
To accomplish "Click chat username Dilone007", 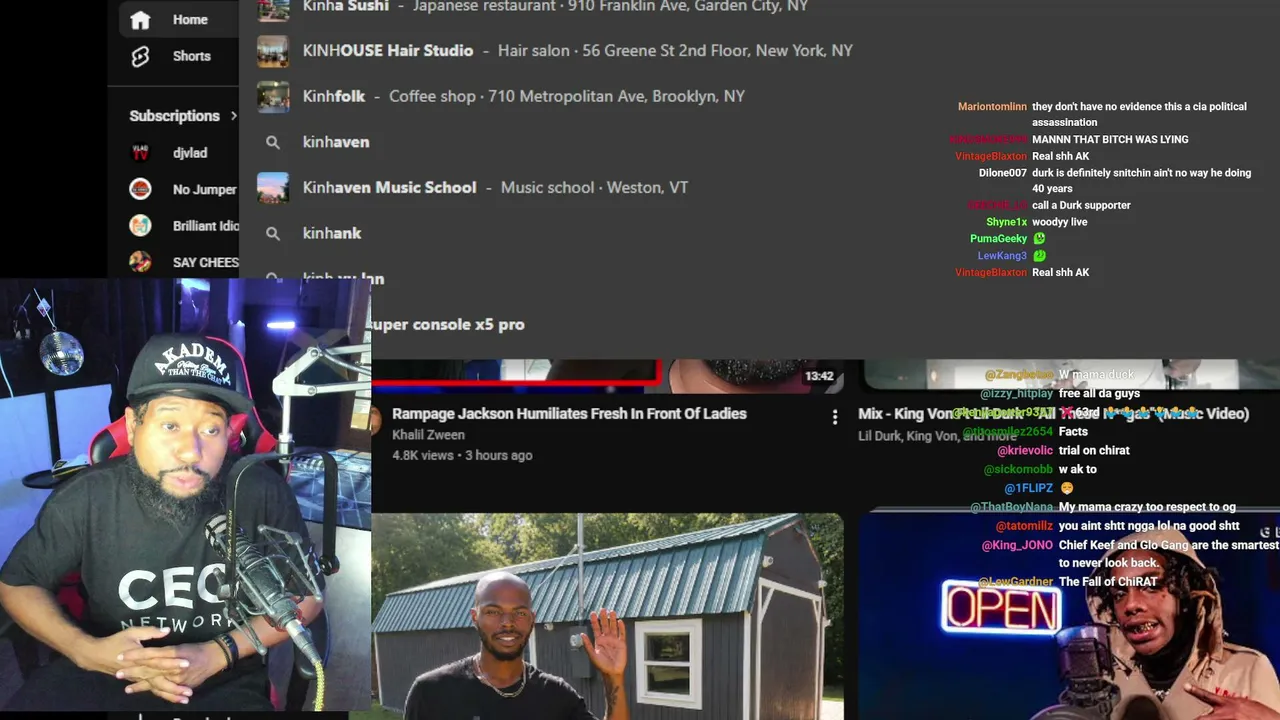I will coord(1003,173).
